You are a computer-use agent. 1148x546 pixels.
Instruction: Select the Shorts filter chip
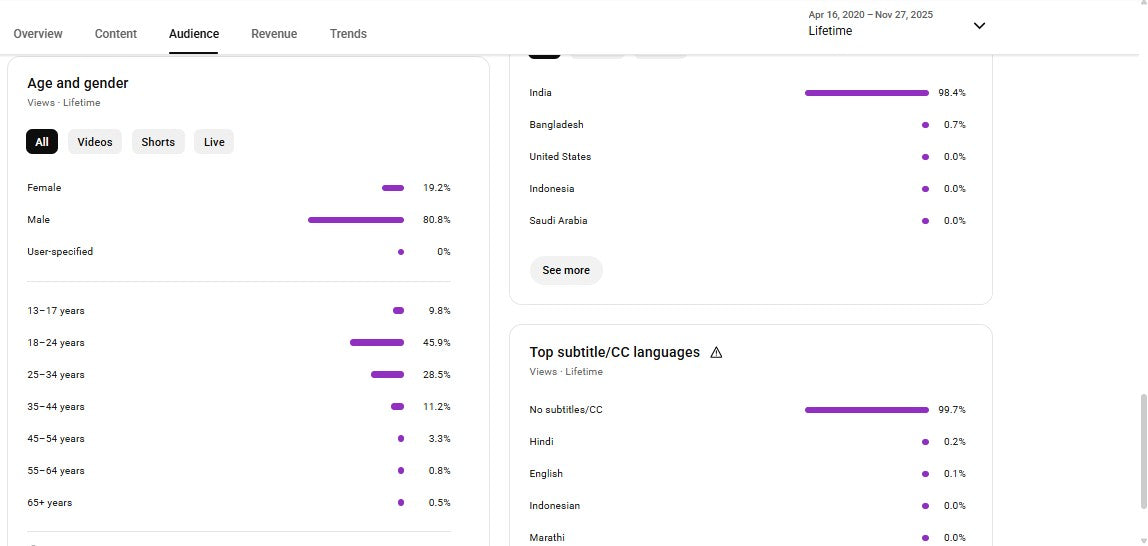coord(158,142)
